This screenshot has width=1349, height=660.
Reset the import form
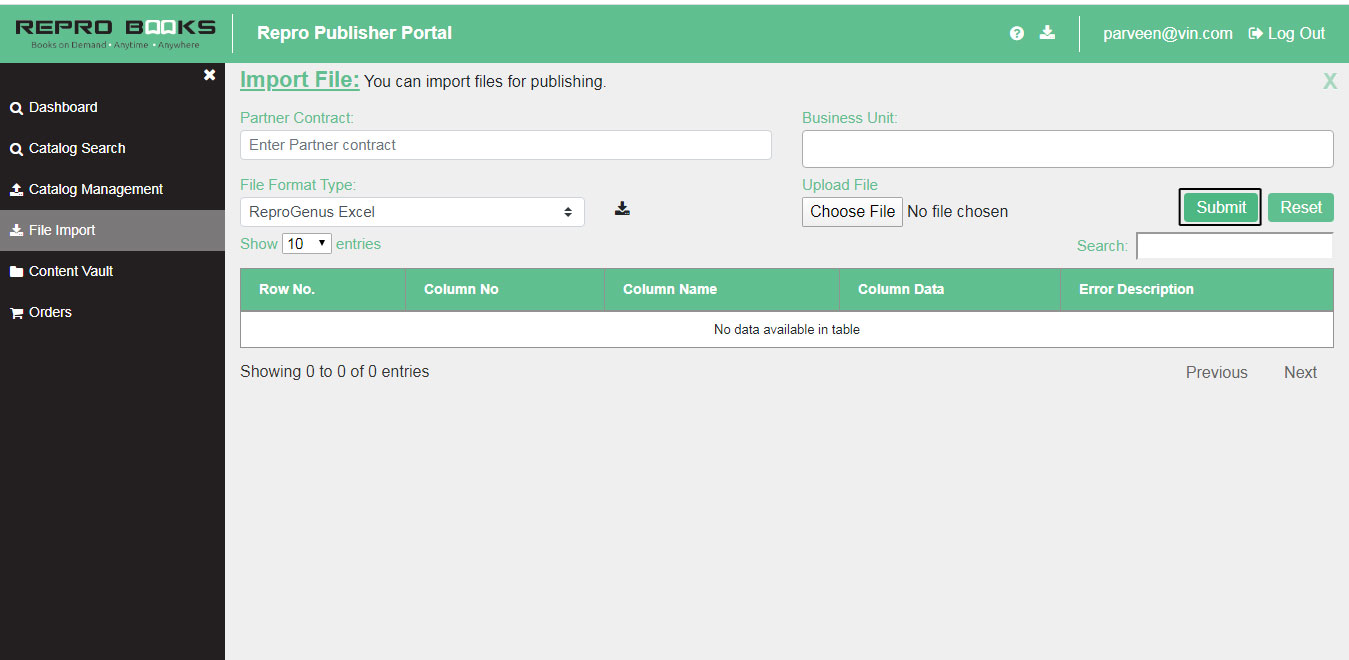click(x=1300, y=207)
